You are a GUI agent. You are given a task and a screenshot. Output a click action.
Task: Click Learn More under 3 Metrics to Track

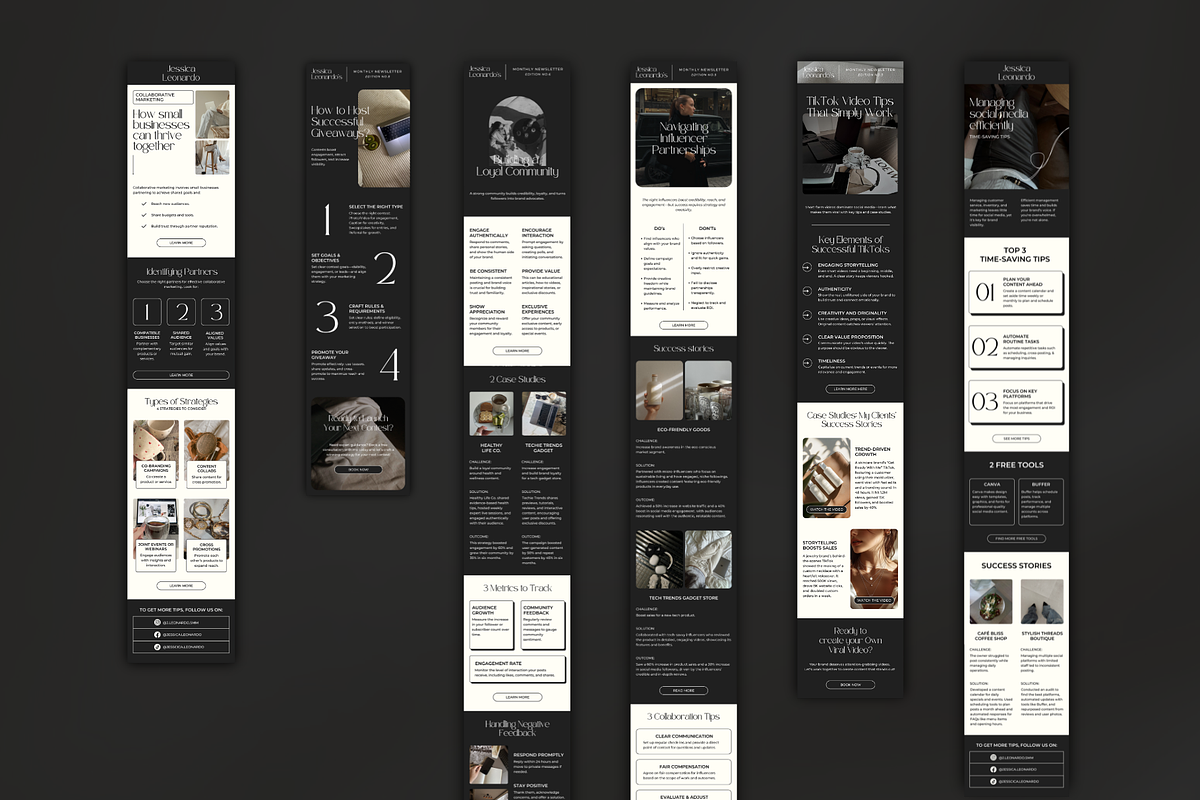pyautogui.click(x=517, y=696)
